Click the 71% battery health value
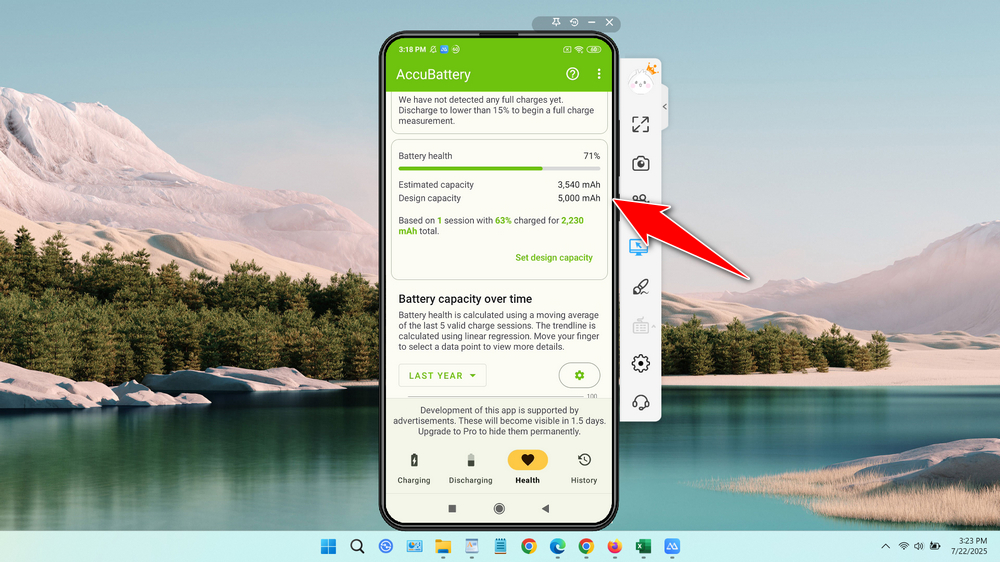The image size is (1000, 562). 591,156
